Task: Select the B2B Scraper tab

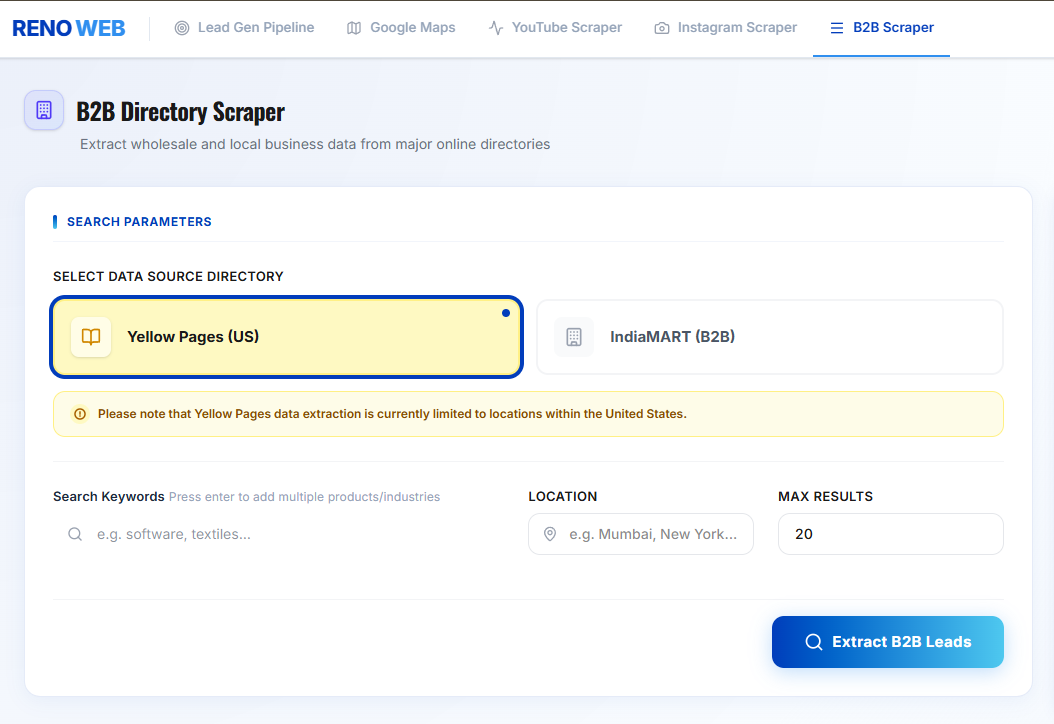Action: click(x=881, y=28)
